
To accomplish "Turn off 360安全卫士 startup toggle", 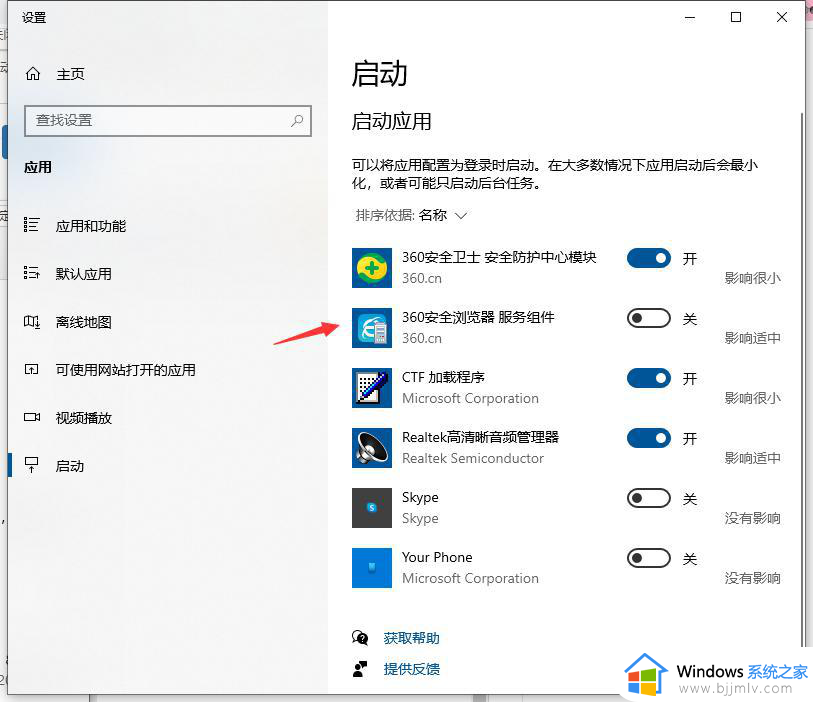I will coord(649,258).
